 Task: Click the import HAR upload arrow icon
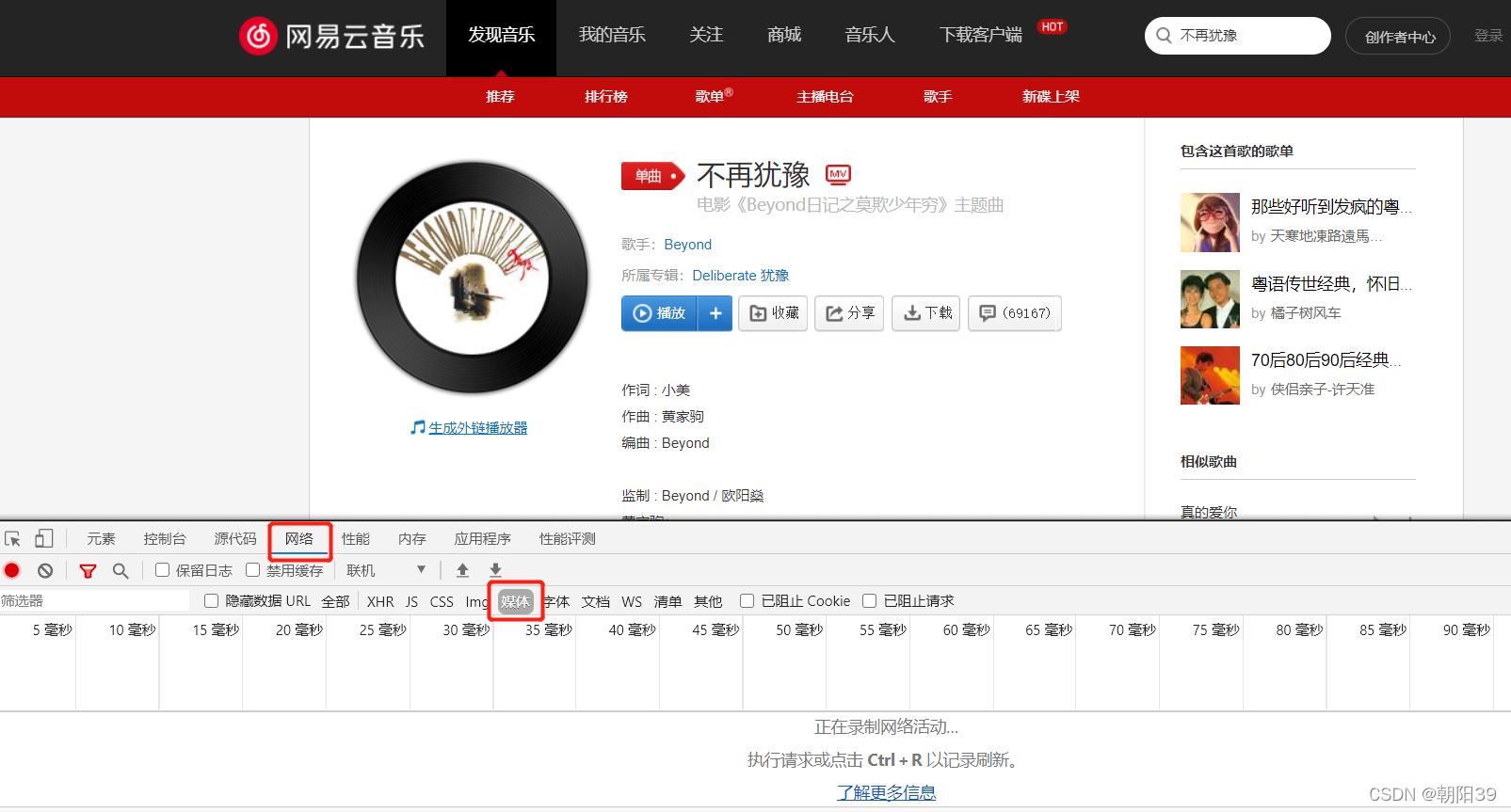462,570
